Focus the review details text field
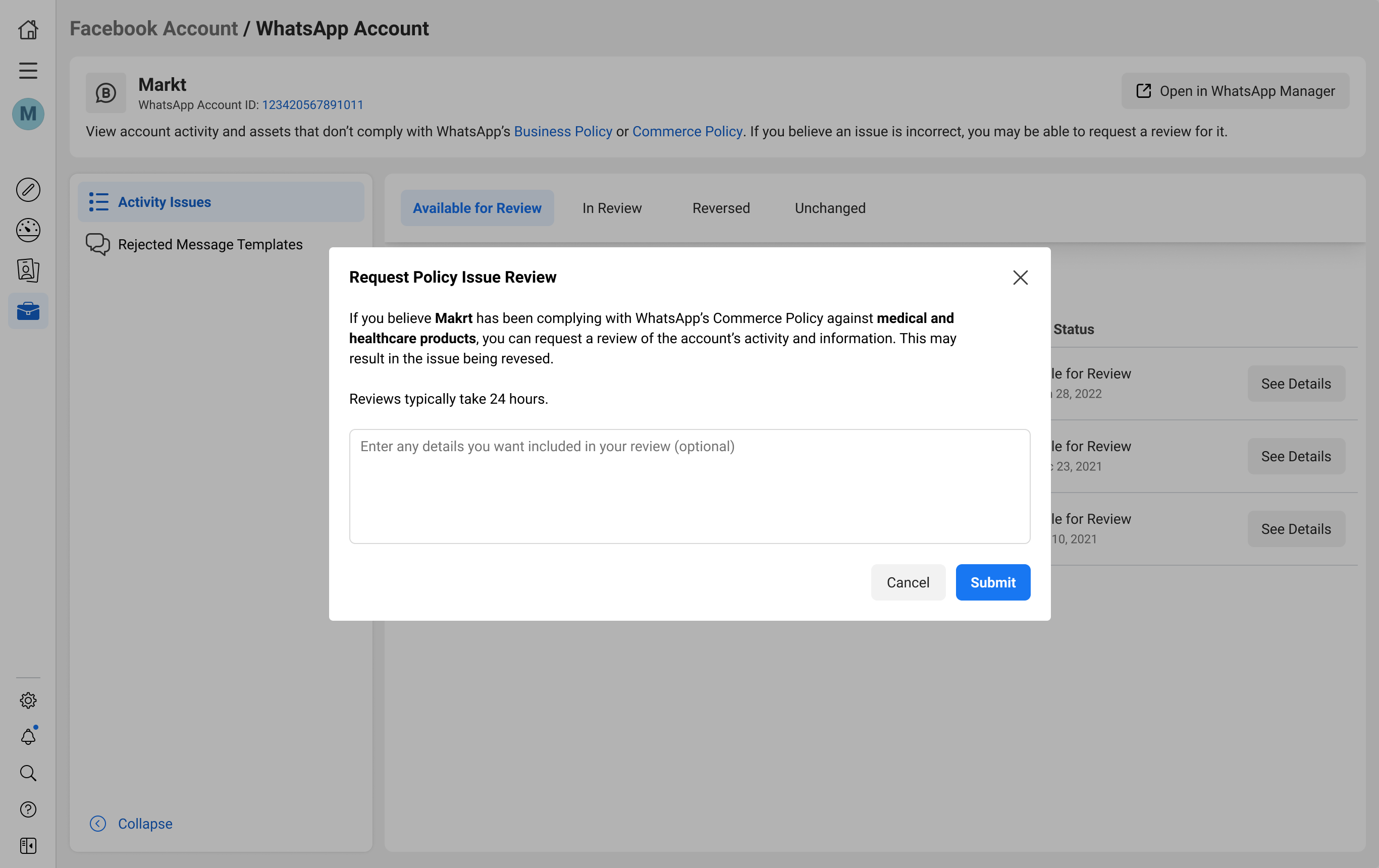 pos(689,486)
